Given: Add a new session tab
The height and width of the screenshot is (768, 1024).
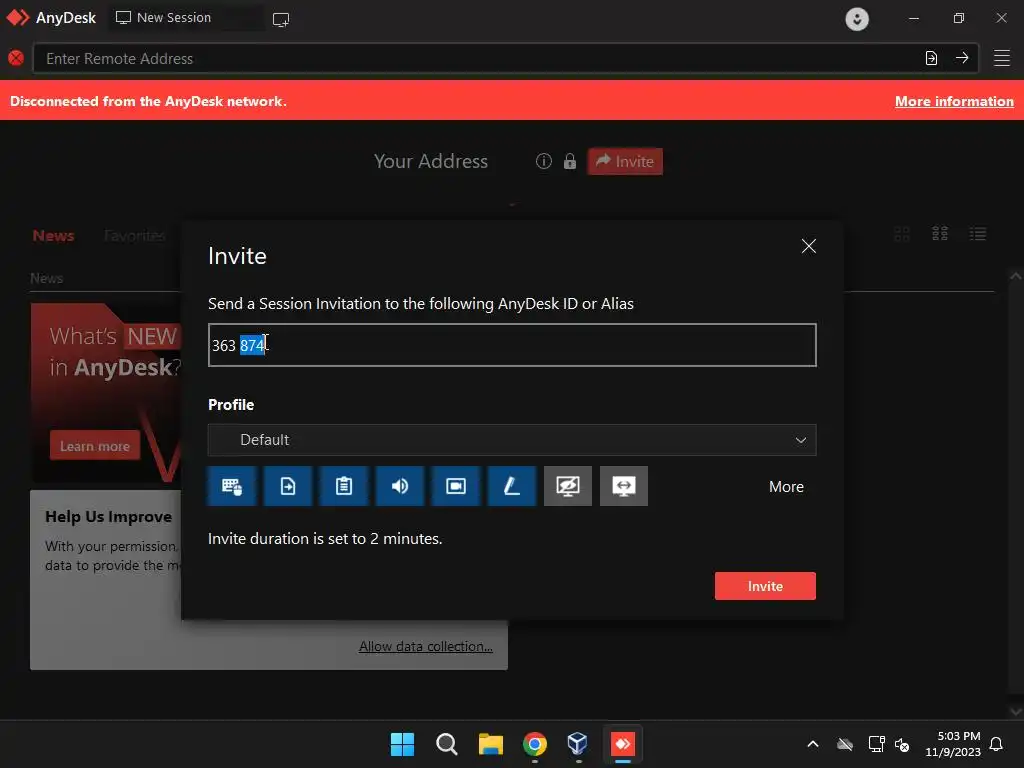Looking at the screenshot, I should [281, 20].
